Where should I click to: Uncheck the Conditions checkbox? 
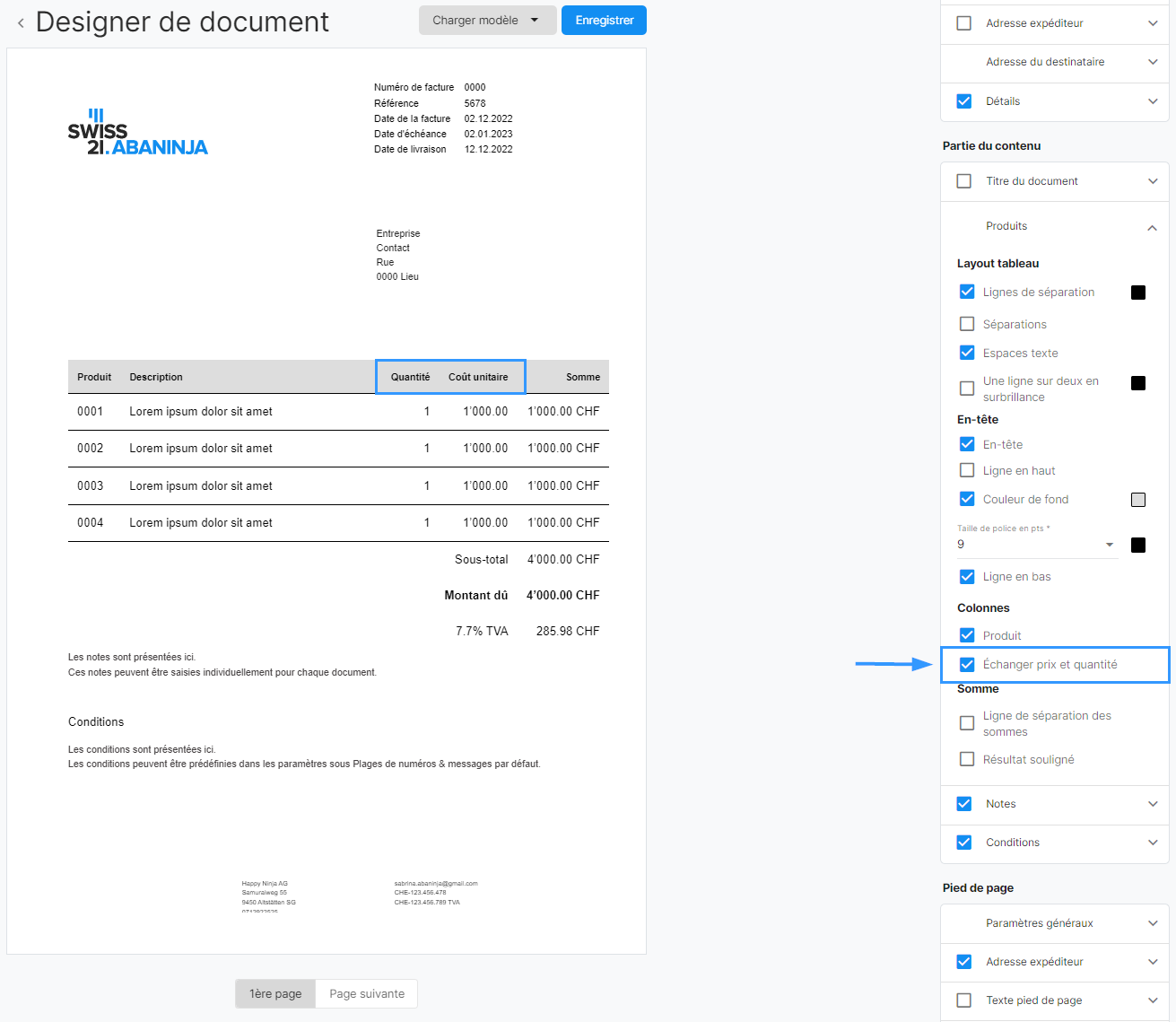[964, 843]
